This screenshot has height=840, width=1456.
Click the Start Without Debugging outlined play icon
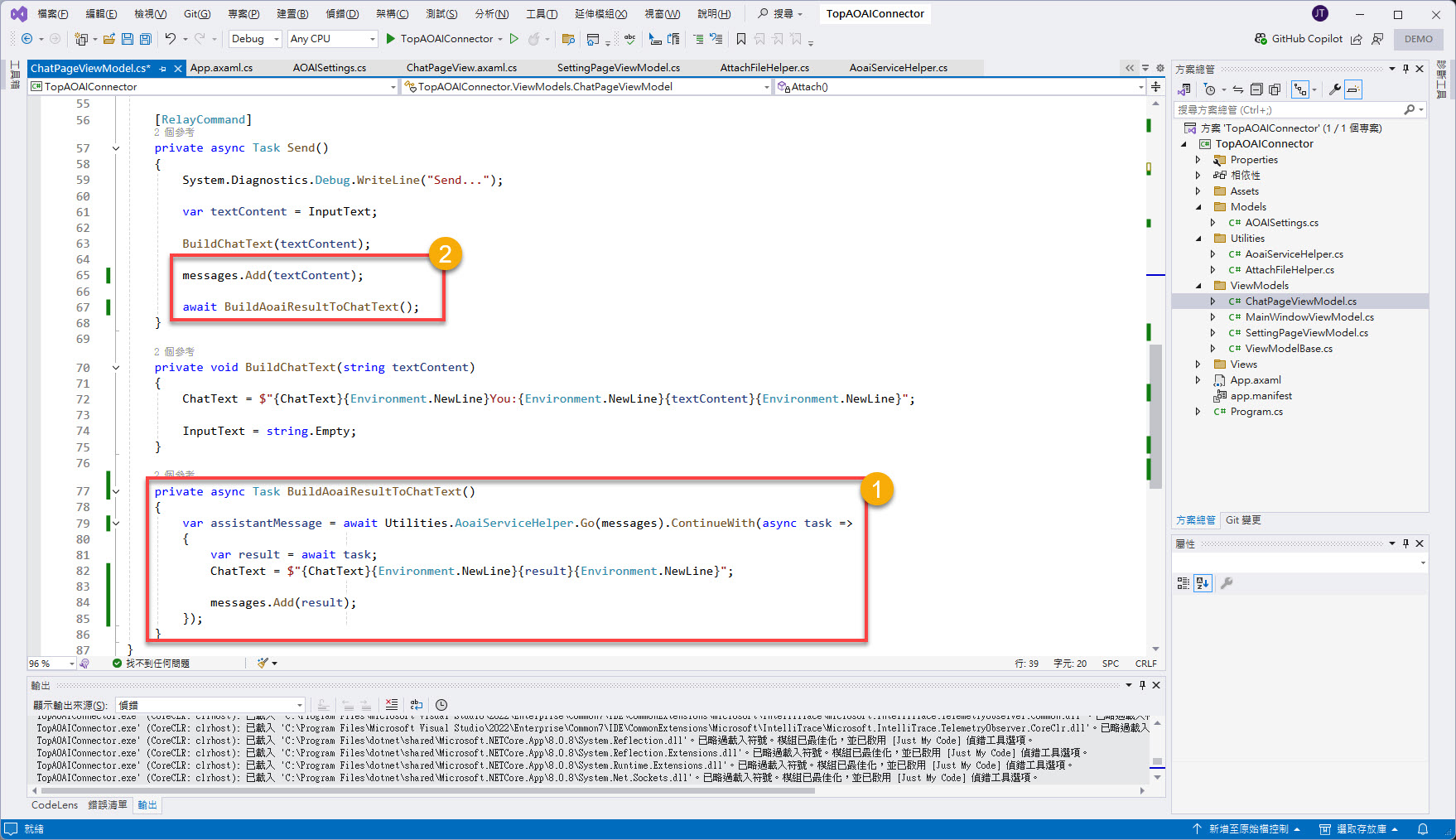coord(514,39)
